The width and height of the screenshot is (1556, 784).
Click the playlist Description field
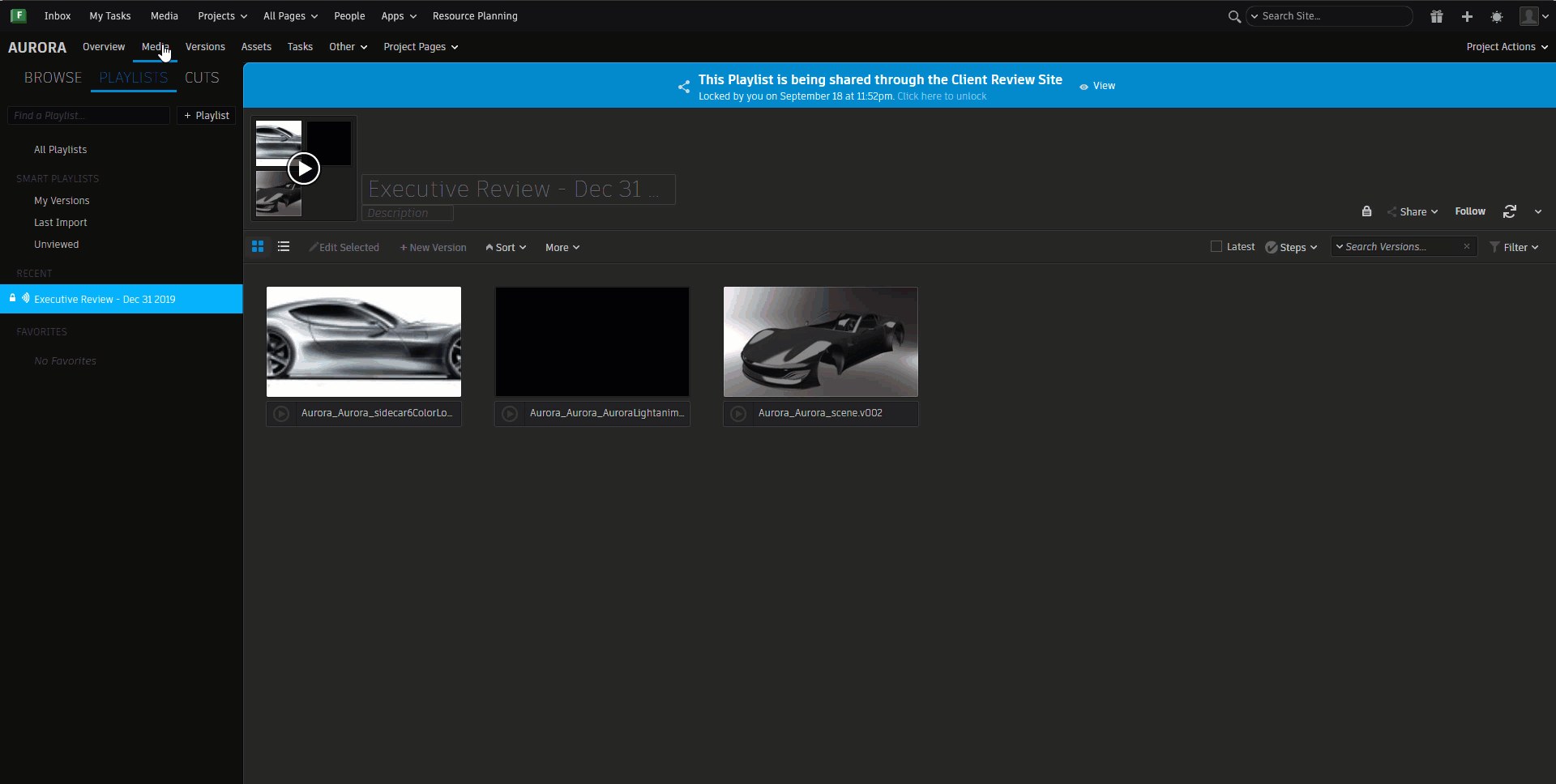pyautogui.click(x=407, y=213)
